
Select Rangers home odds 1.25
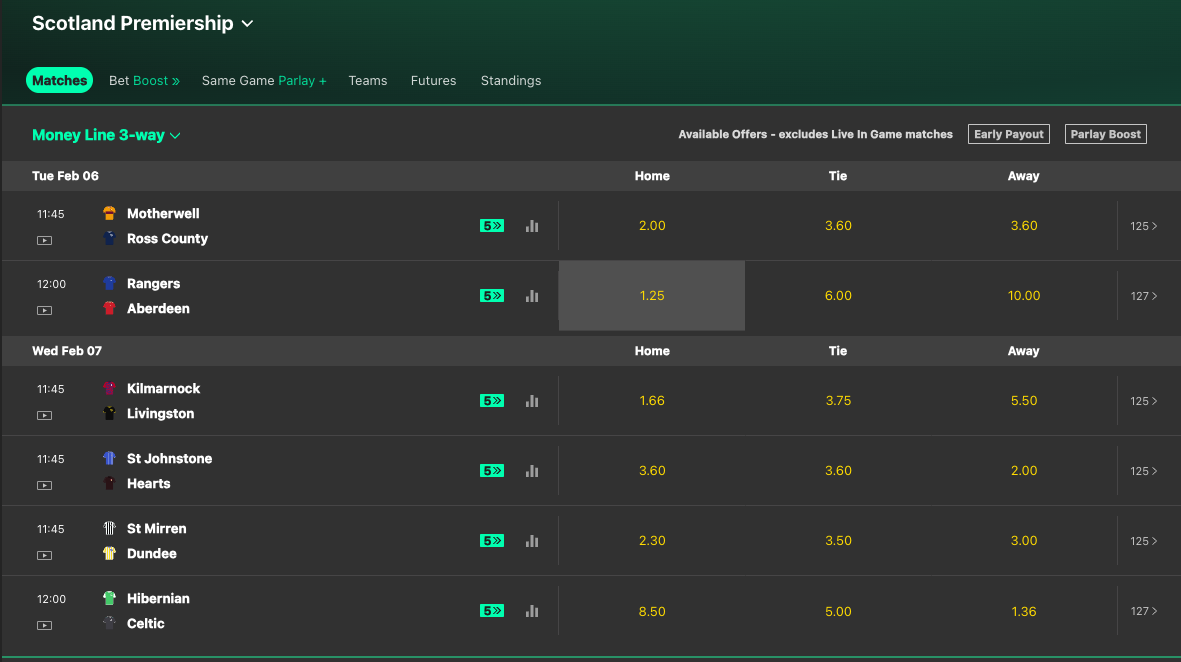[652, 296]
